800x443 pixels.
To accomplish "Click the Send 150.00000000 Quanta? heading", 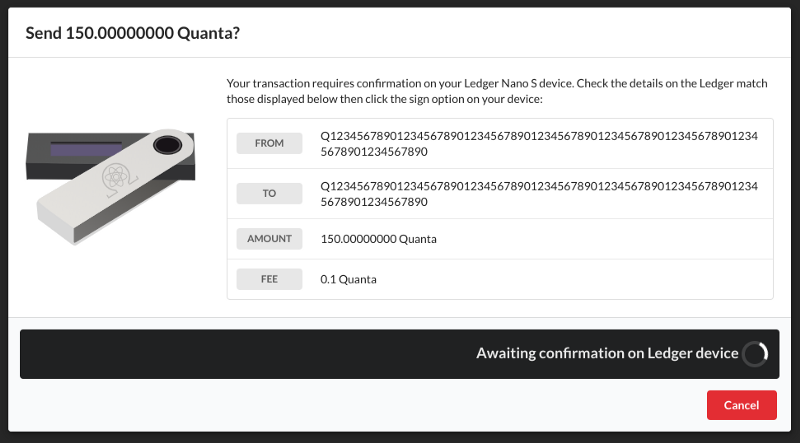I will [133, 34].
